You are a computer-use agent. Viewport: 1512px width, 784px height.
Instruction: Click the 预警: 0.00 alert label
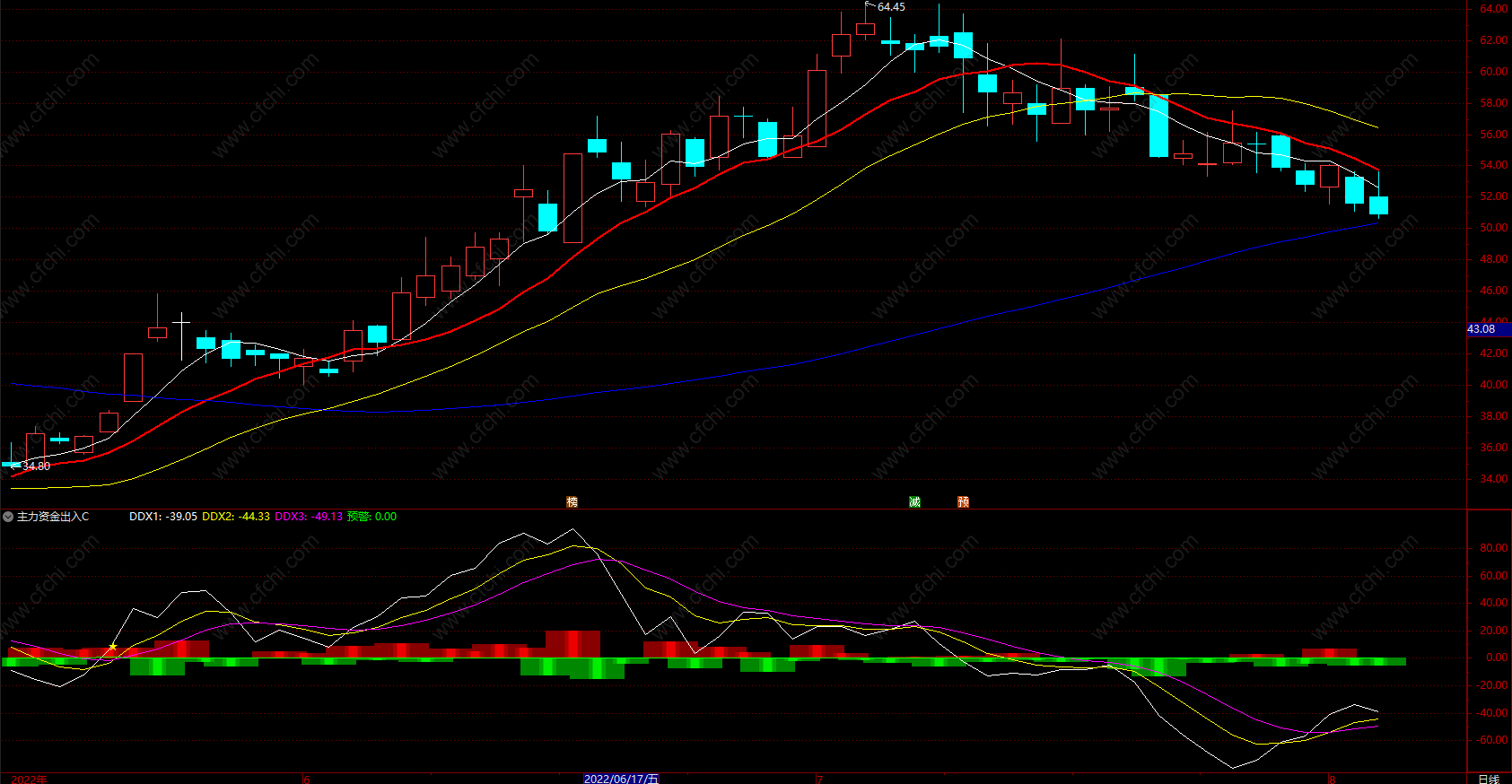point(371,517)
